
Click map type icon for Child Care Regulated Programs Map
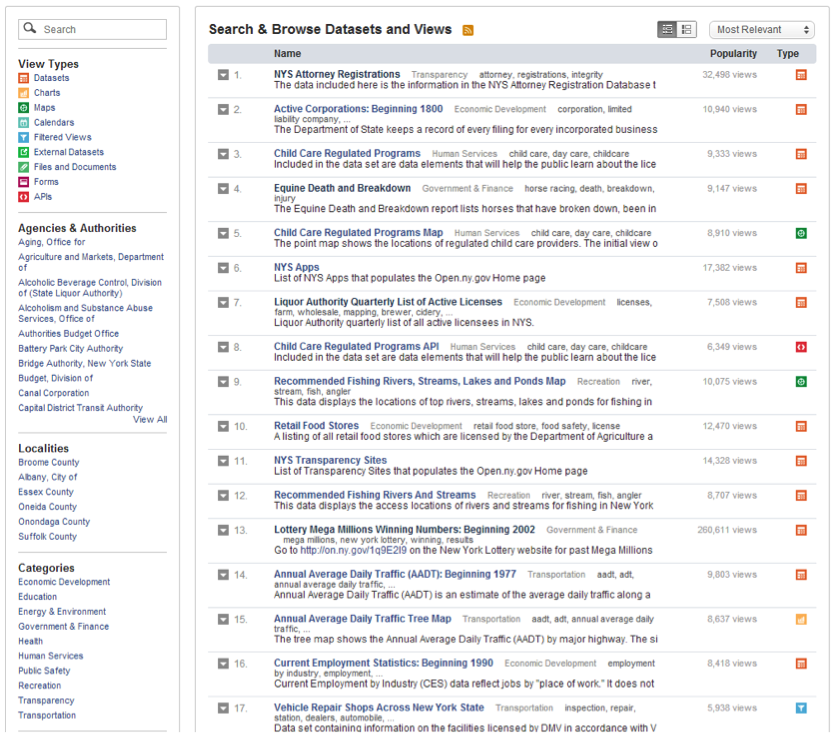tap(801, 233)
